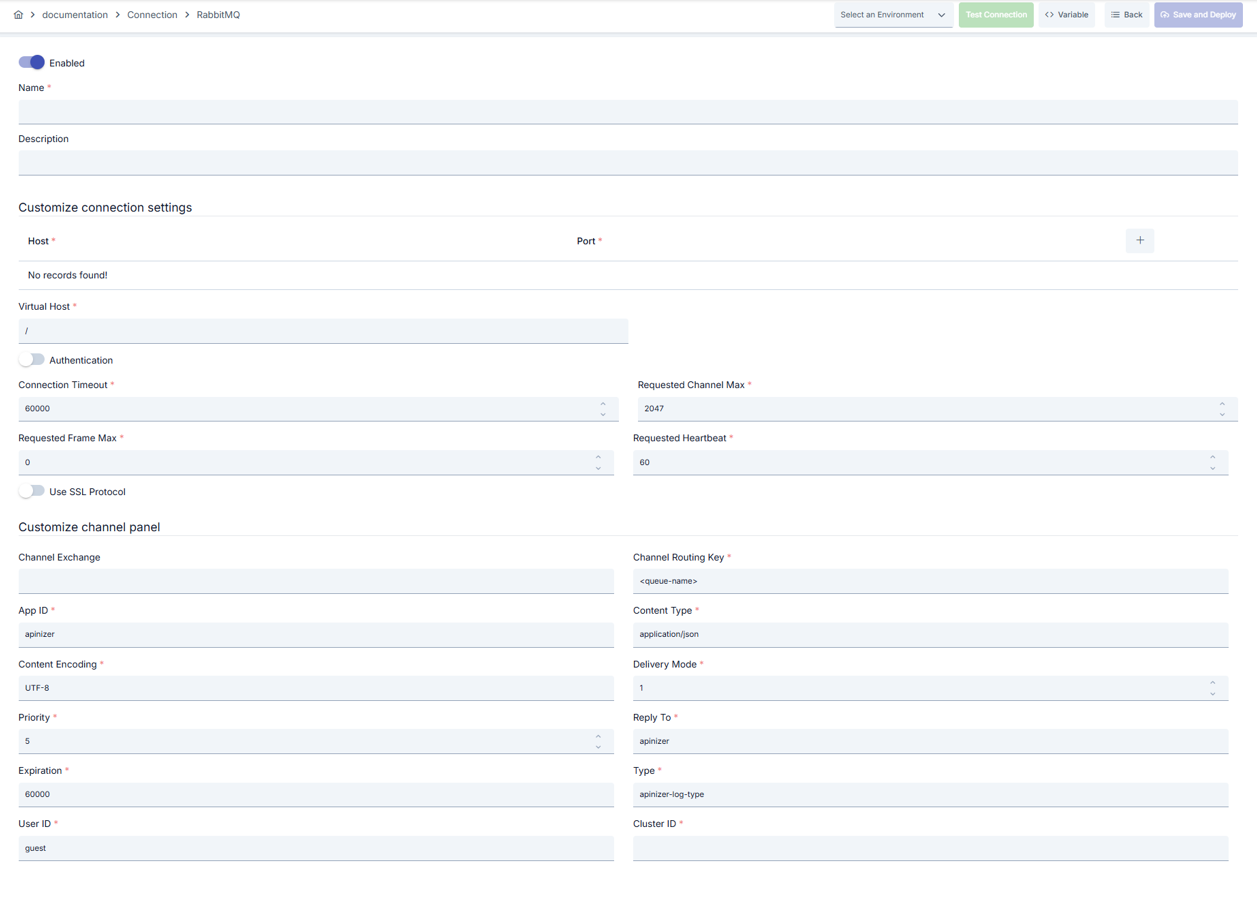Decrease Requested Heartbeat value
Image resolution: width=1257 pixels, height=898 pixels.
[1212, 467]
